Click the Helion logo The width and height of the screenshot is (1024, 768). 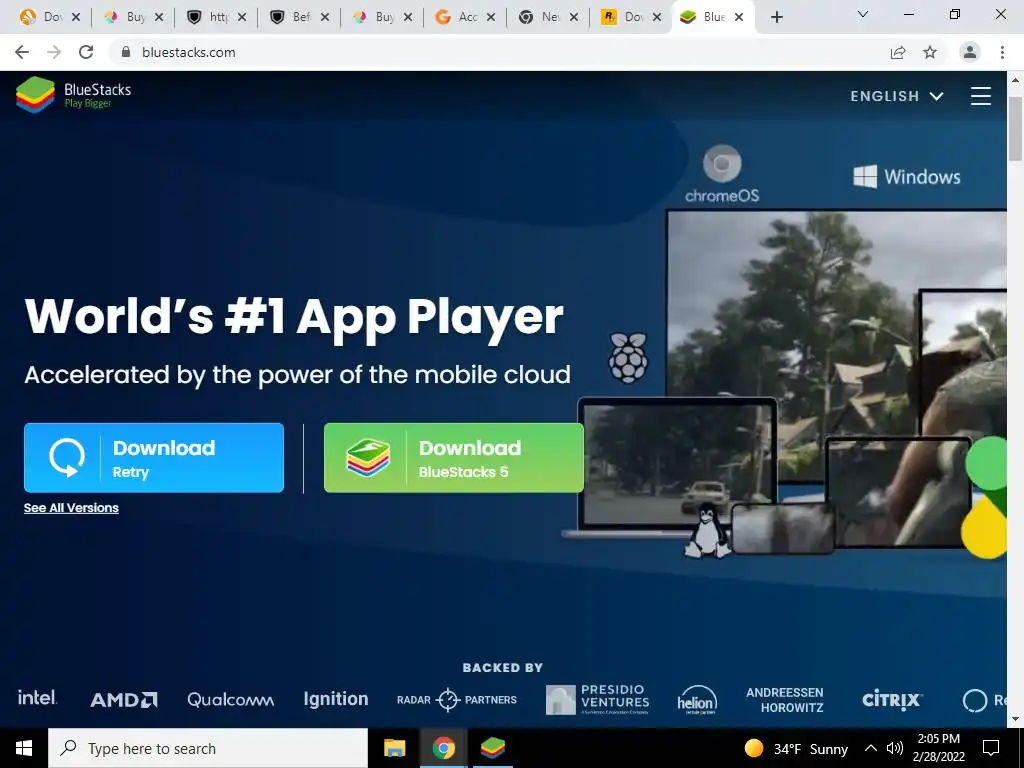[697, 700]
